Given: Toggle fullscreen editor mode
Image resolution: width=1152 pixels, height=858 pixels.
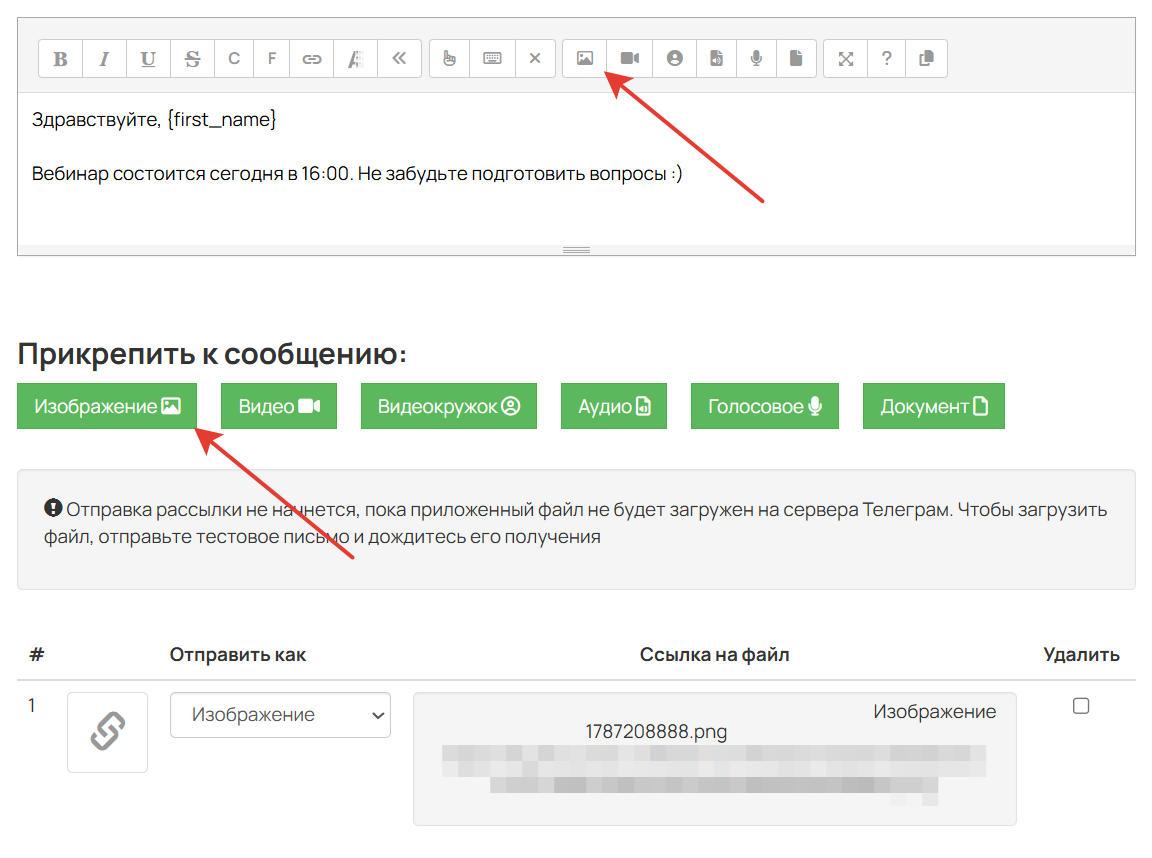Looking at the screenshot, I should point(846,59).
